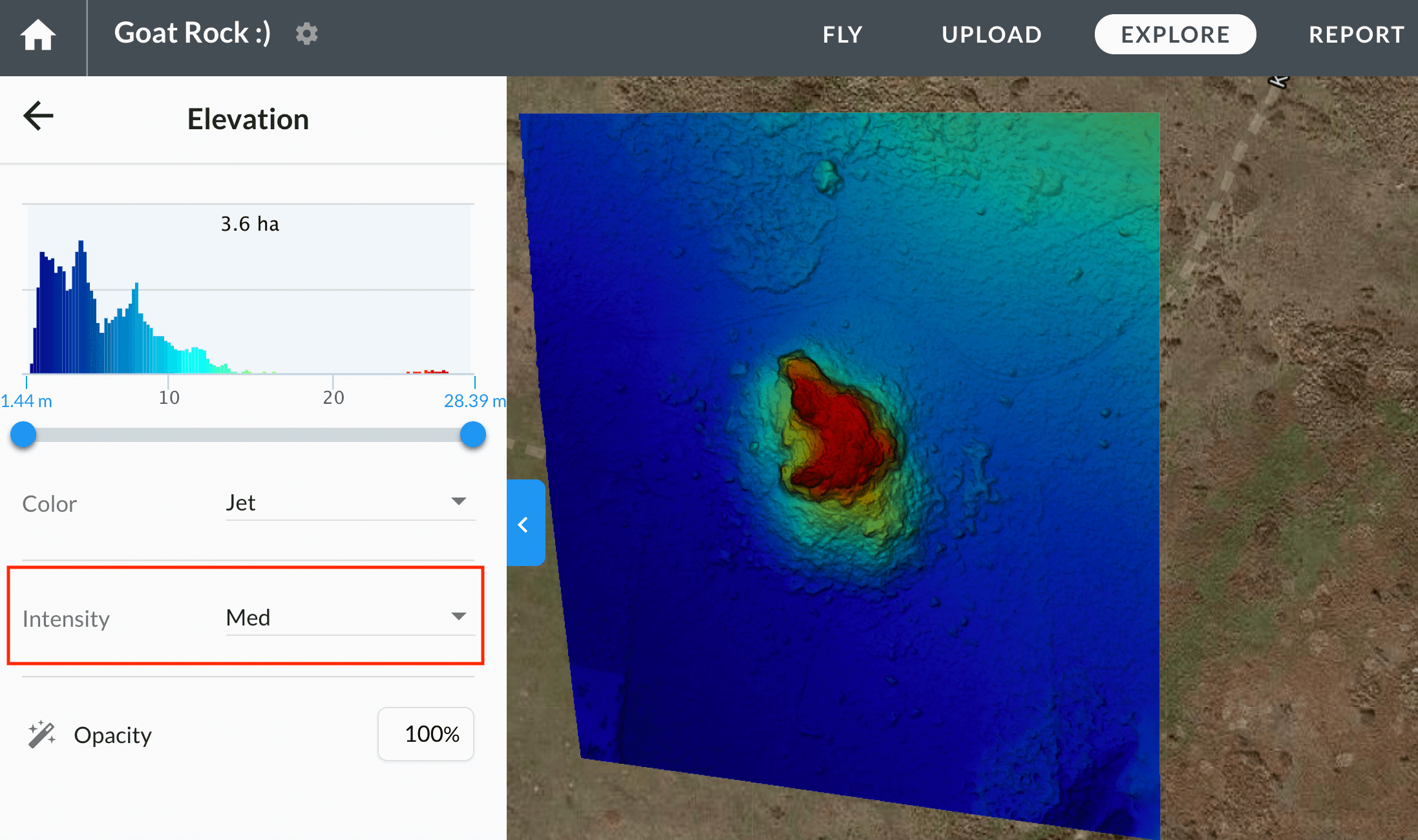Select the EXPLORE tab
Image resolution: width=1418 pixels, height=840 pixels.
point(1175,35)
